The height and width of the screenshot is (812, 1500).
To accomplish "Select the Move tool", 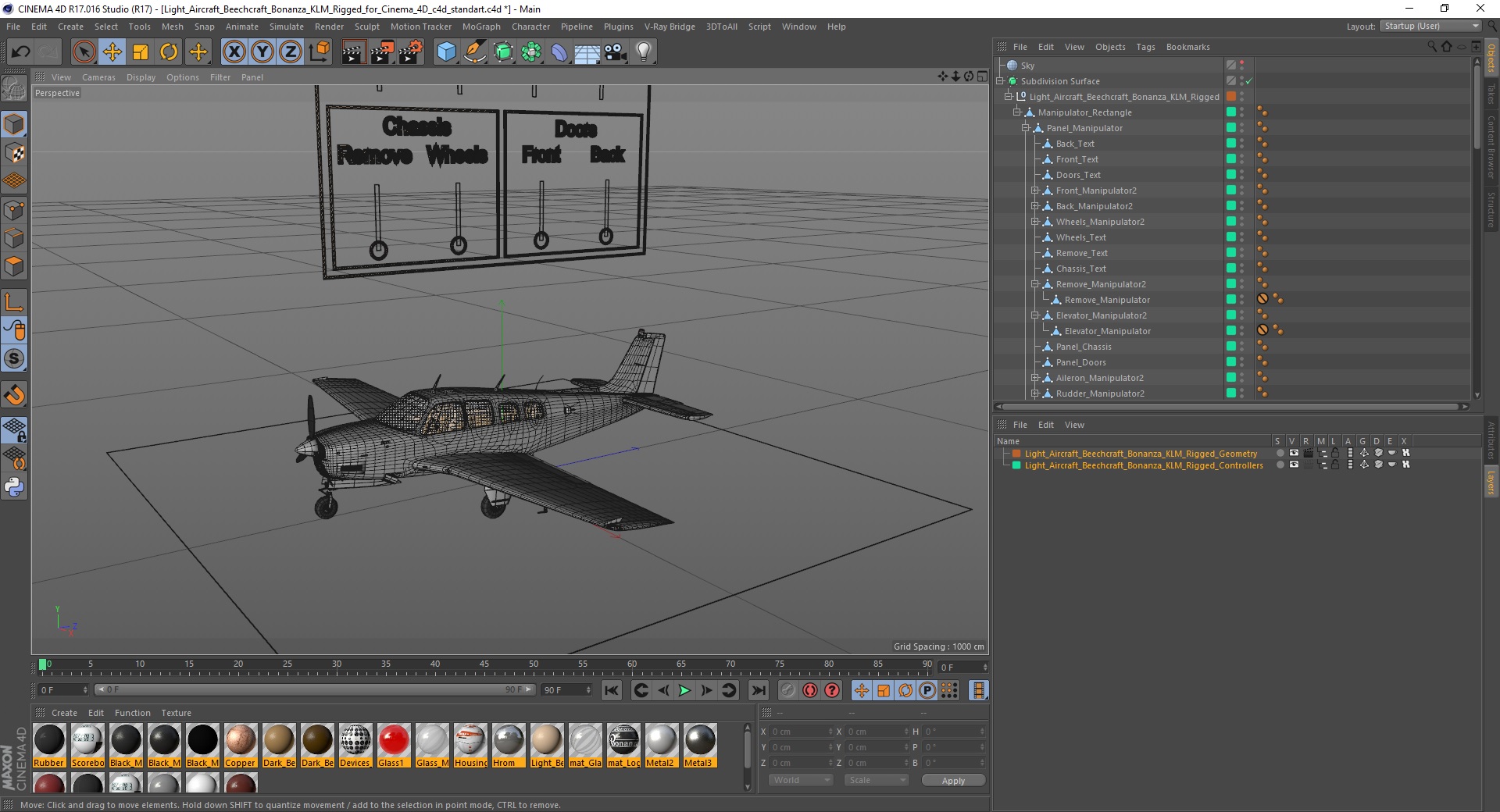I will point(112,52).
